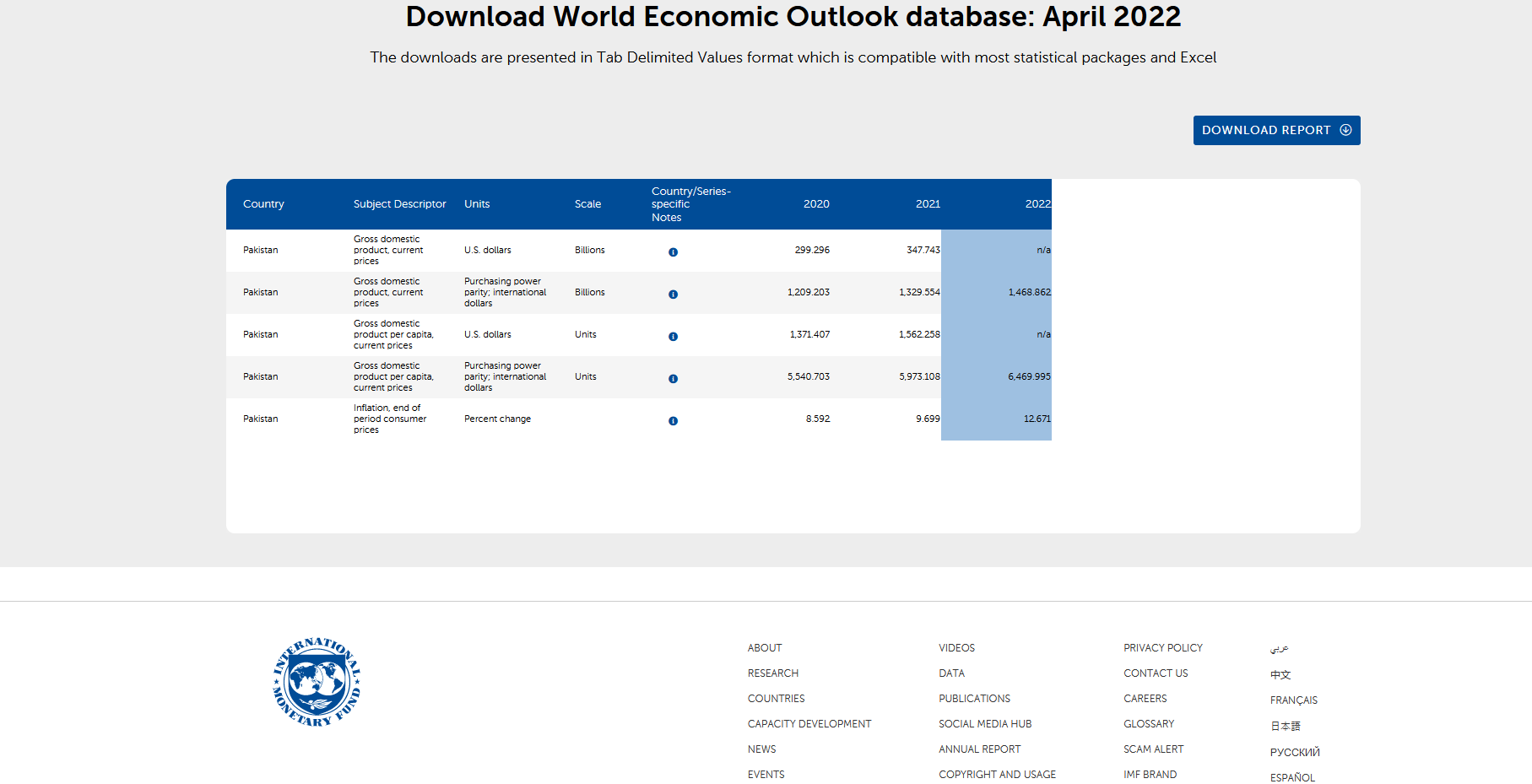This screenshot has height=784, width=1532.
Task: Click the 347.743 value cell
Action: tap(923, 250)
